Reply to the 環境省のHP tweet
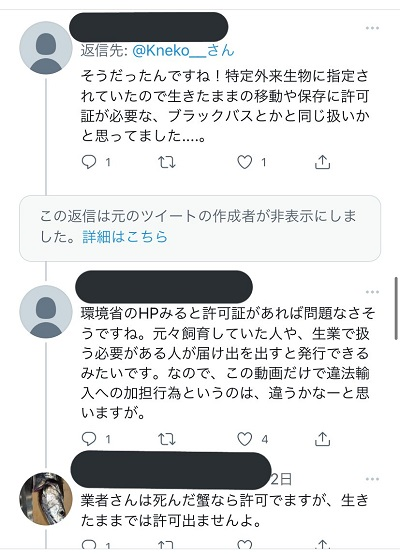Viewport: 400px width, 554px height. click(x=89, y=439)
